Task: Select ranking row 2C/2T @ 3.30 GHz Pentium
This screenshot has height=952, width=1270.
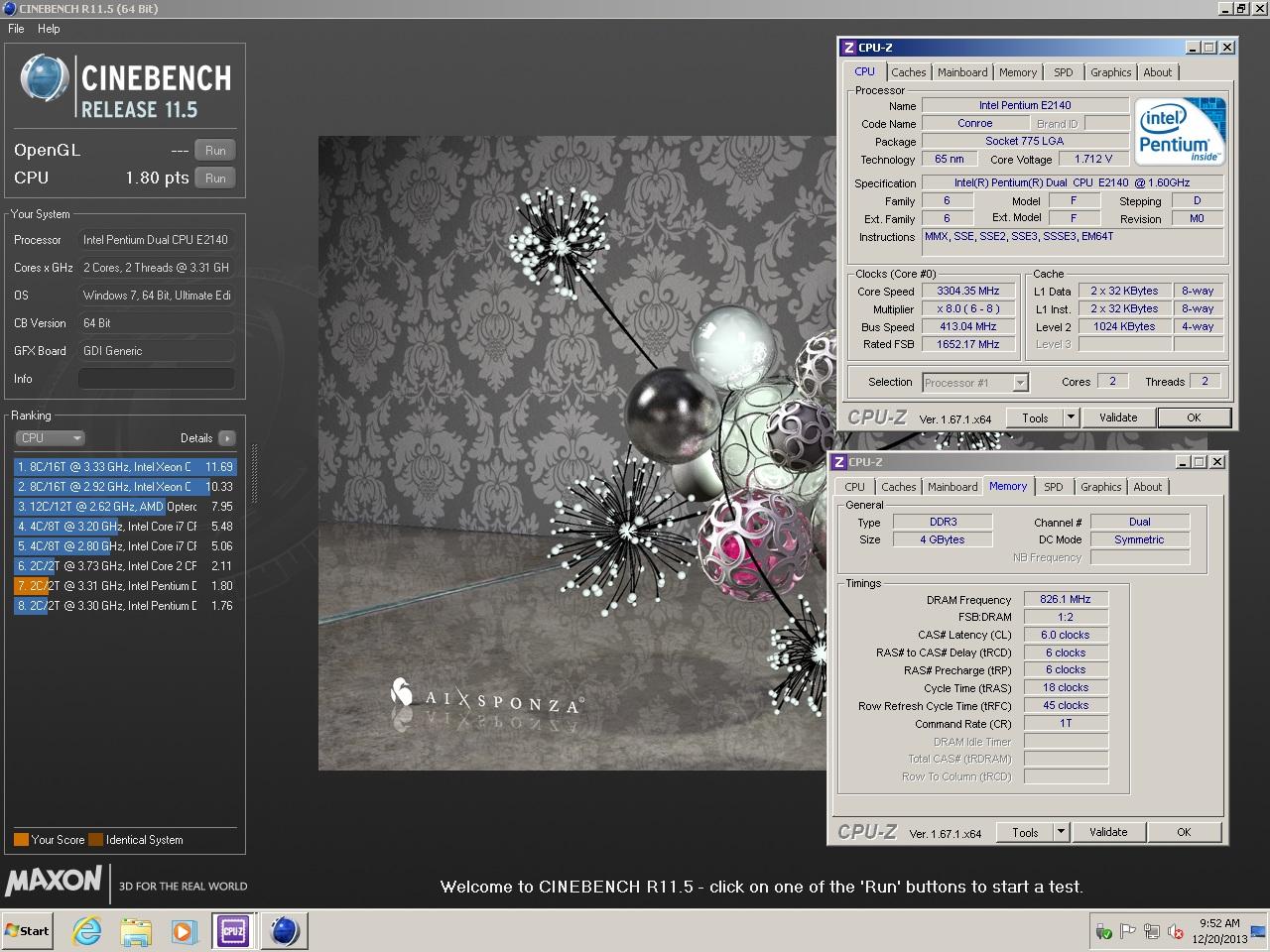Action: tap(125, 606)
